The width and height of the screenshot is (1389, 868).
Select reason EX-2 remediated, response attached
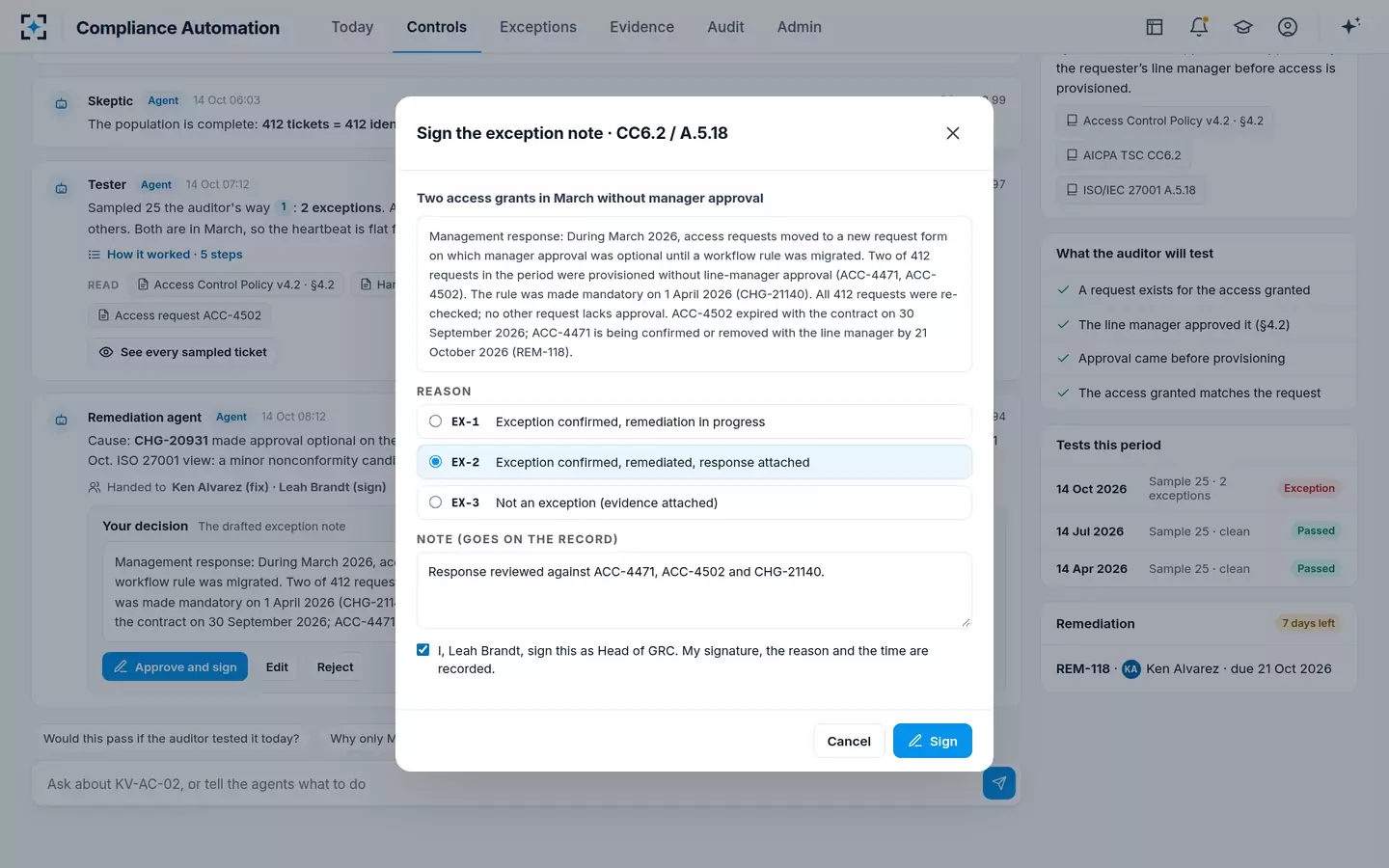pos(694,462)
